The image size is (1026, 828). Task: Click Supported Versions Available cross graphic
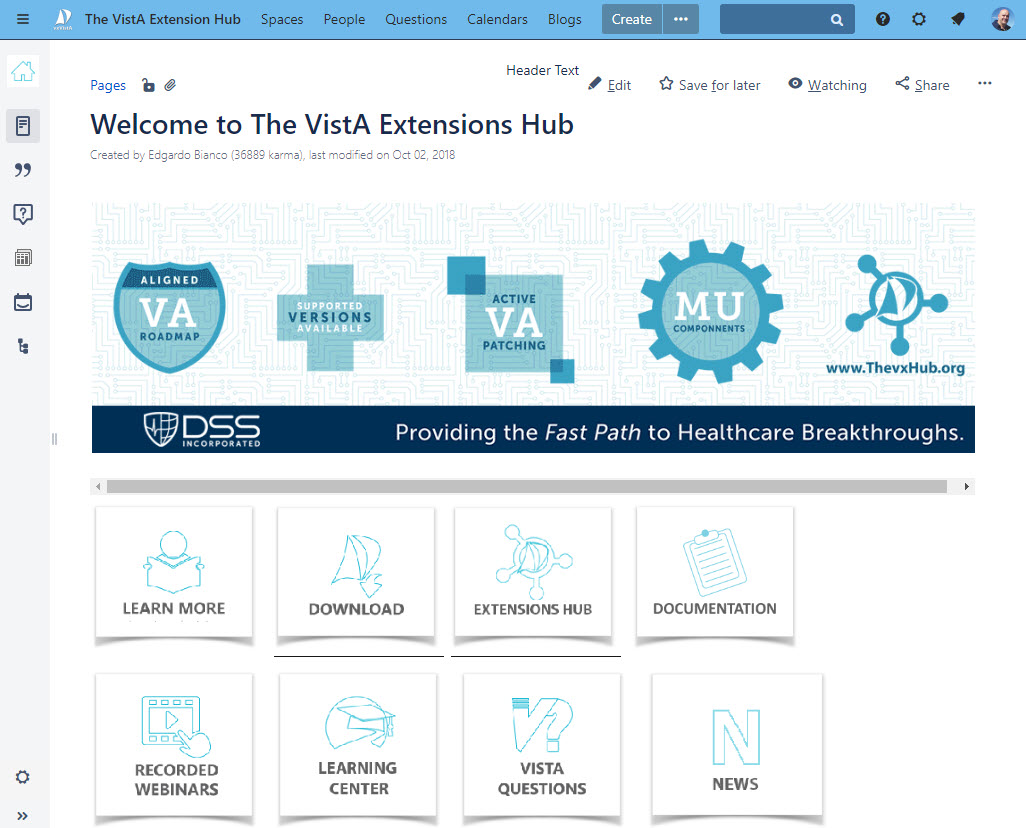pos(330,317)
